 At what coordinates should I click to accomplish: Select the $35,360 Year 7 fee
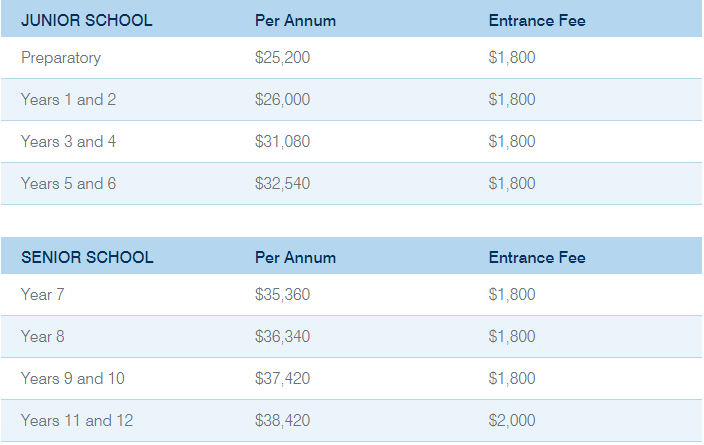pyautogui.click(x=283, y=295)
